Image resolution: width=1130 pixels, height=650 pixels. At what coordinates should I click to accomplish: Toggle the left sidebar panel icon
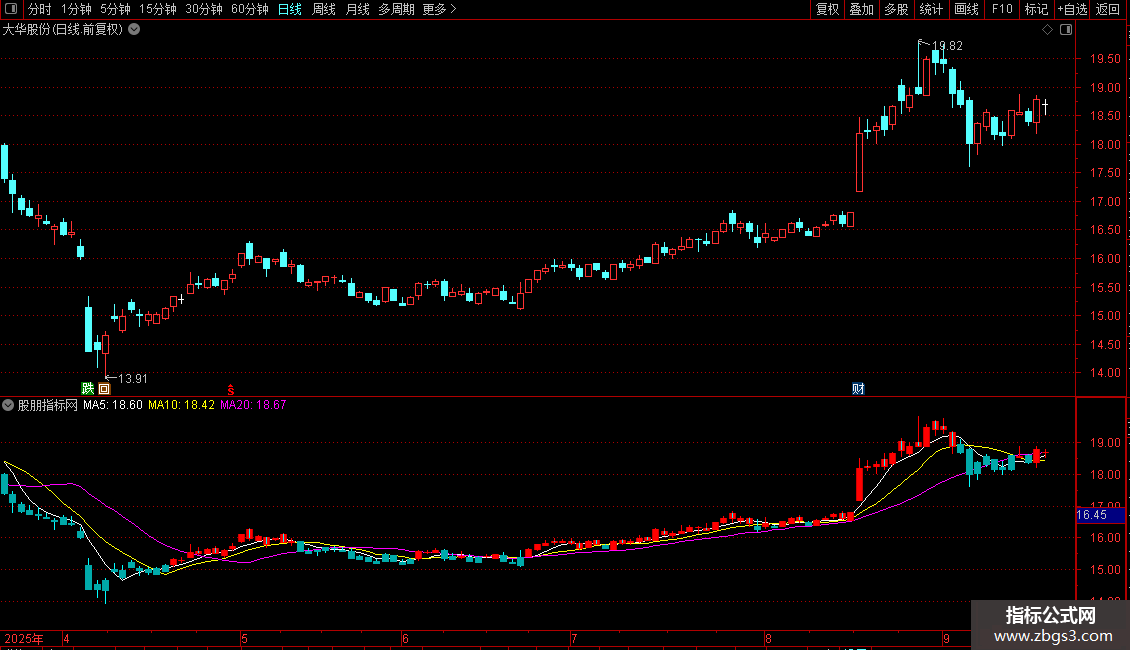(11, 9)
